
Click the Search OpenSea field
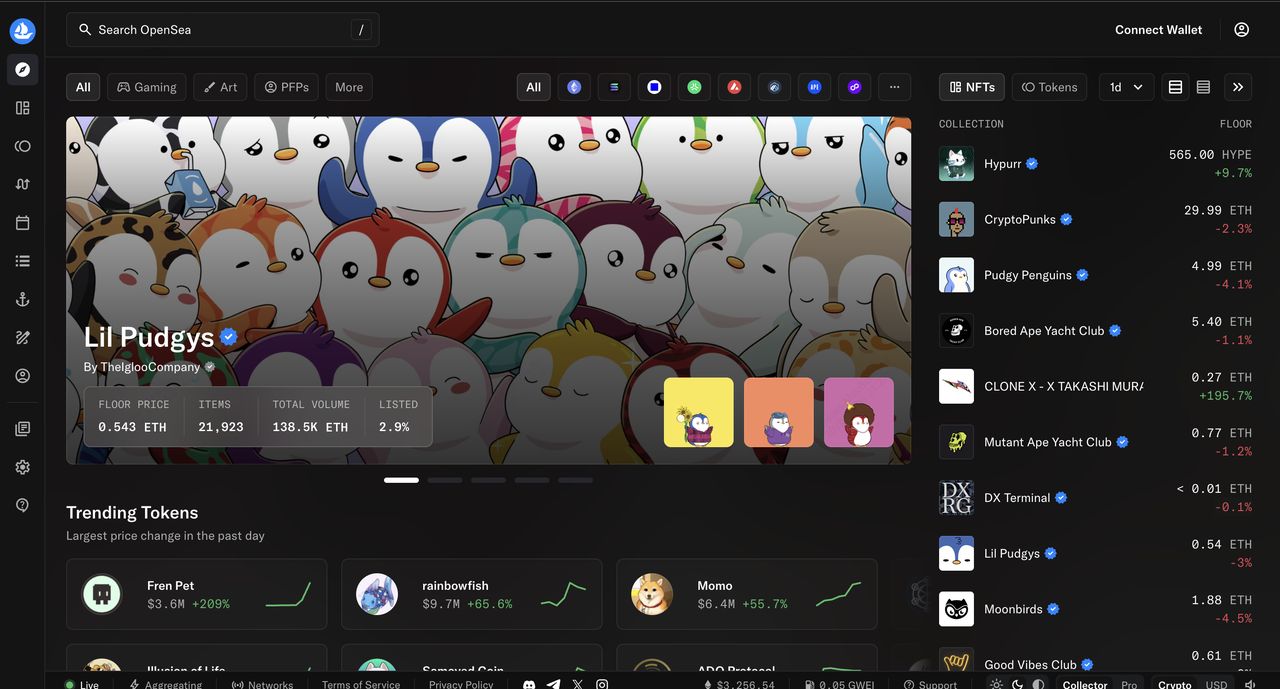click(x=222, y=30)
